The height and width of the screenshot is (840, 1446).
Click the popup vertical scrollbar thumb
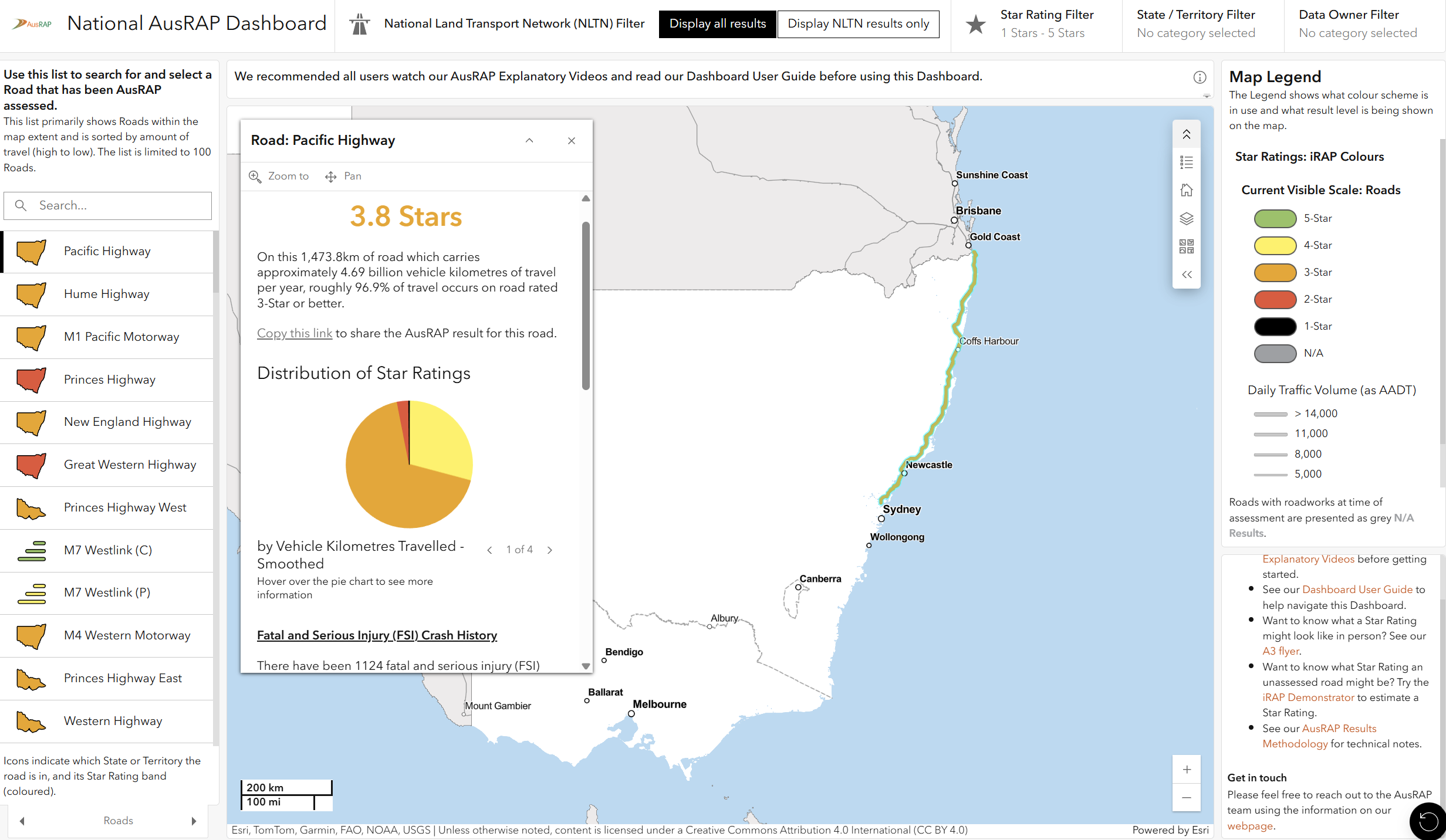(586, 305)
